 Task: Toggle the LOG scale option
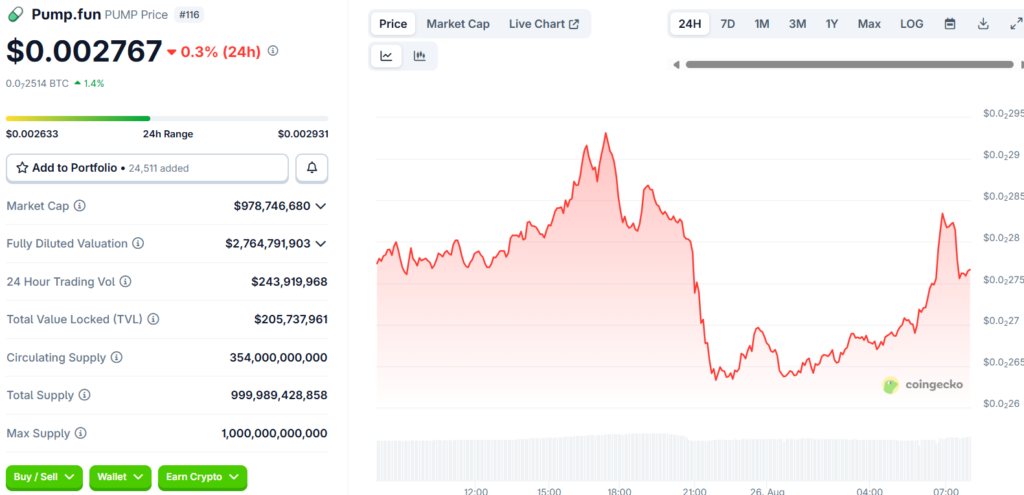click(911, 24)
